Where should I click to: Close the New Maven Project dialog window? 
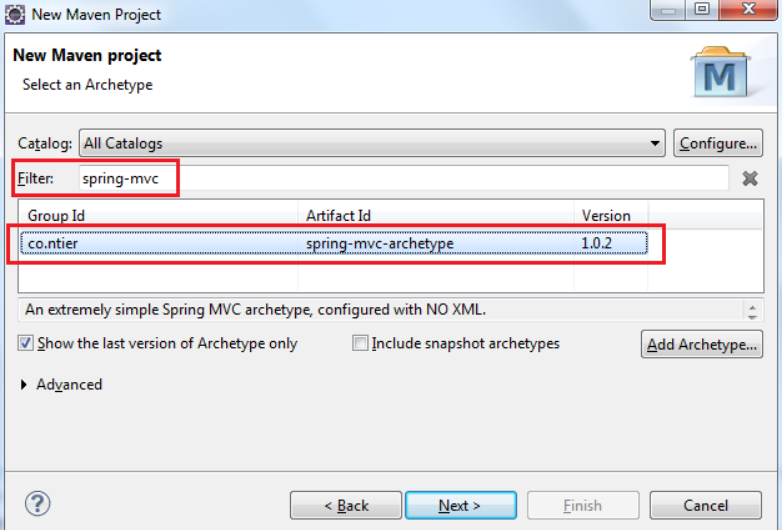point(749,9)
